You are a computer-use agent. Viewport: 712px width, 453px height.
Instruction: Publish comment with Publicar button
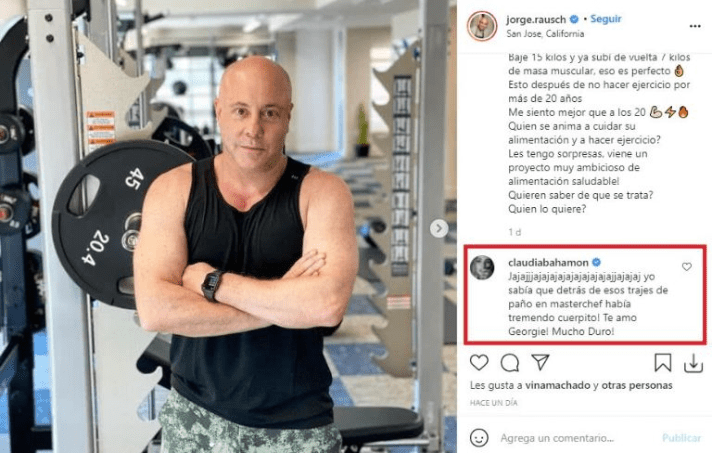pyautogui.click(x=682, y=438)
